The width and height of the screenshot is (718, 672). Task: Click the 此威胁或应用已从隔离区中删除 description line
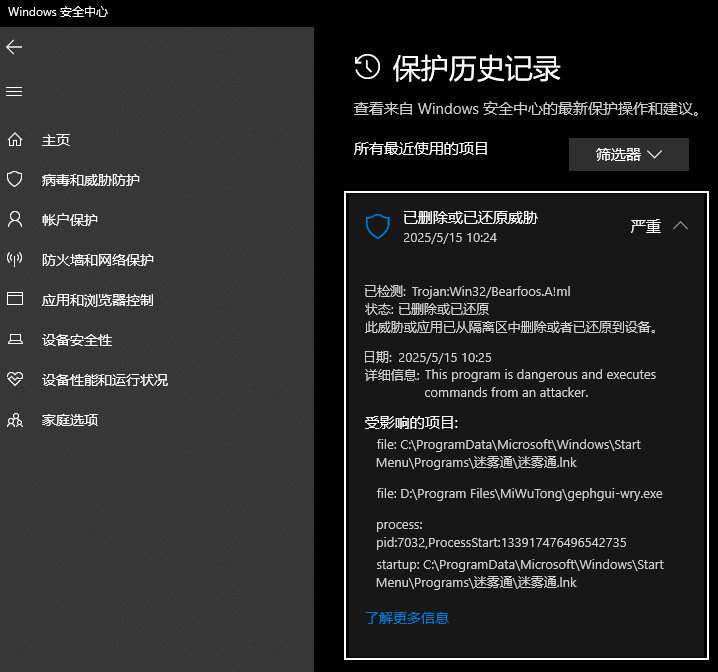pyautogui.click(x=511, y=327)
